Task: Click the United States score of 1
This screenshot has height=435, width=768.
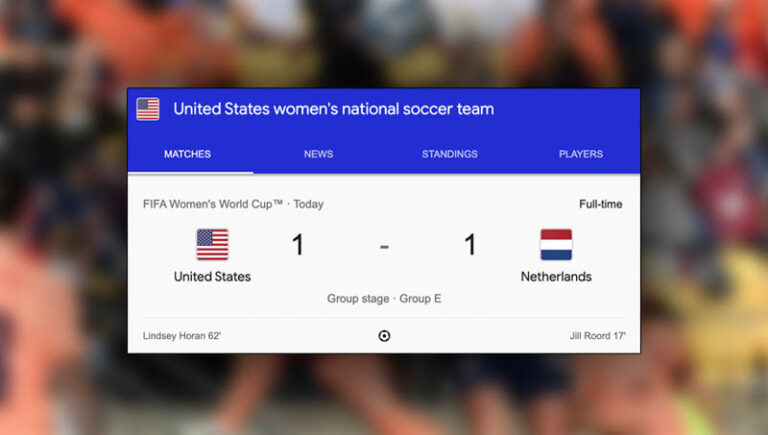Action: [x=298, y=246]
